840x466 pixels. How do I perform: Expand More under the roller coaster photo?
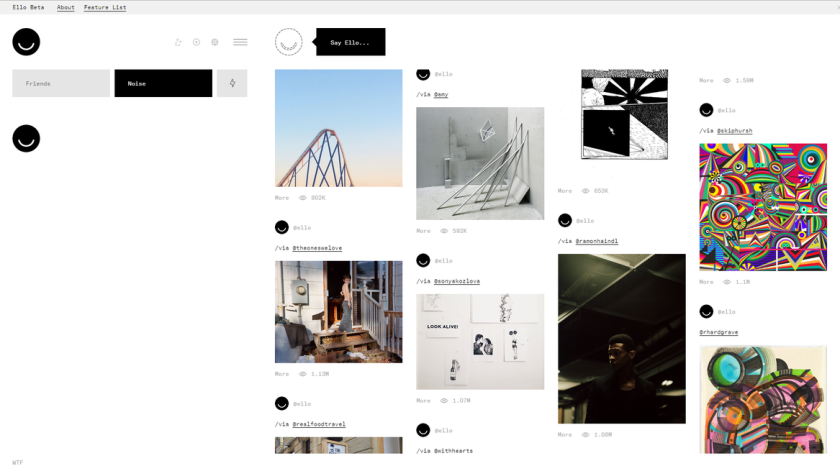282,198
